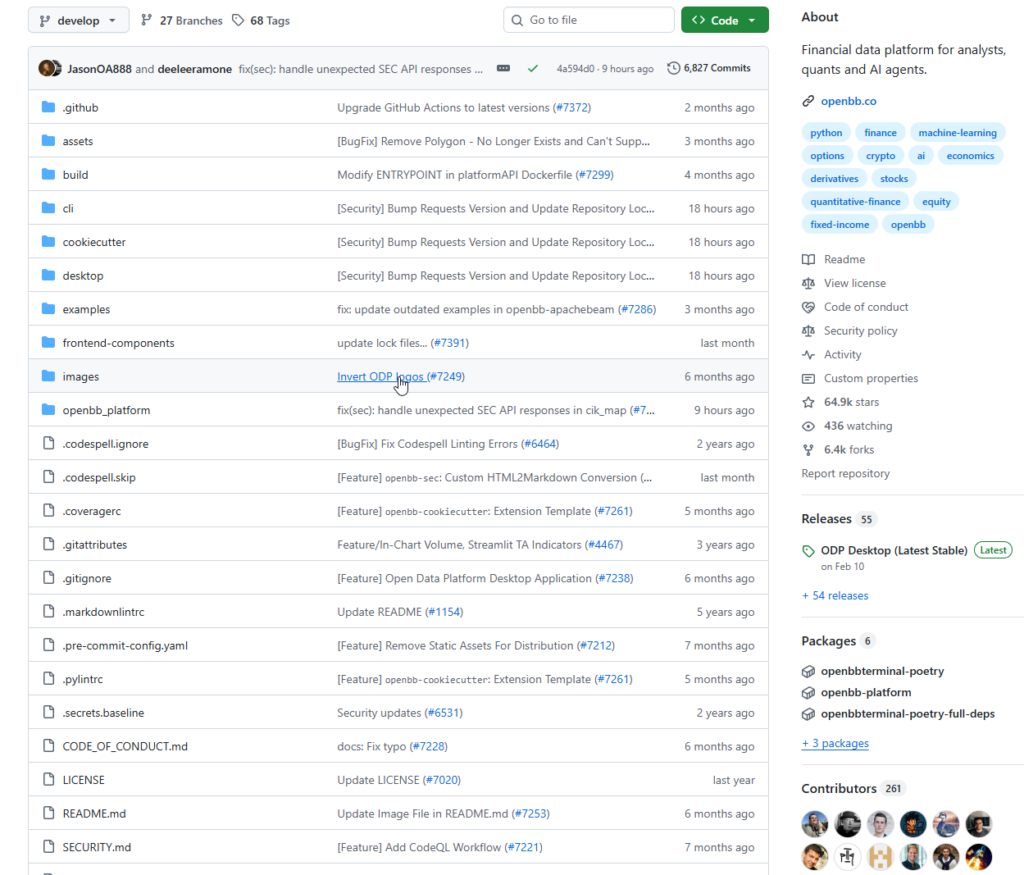Open the 6,827 Commits history
Image resolution: width=1024 pixels, height=875 pixels.
tap(709, 68)
